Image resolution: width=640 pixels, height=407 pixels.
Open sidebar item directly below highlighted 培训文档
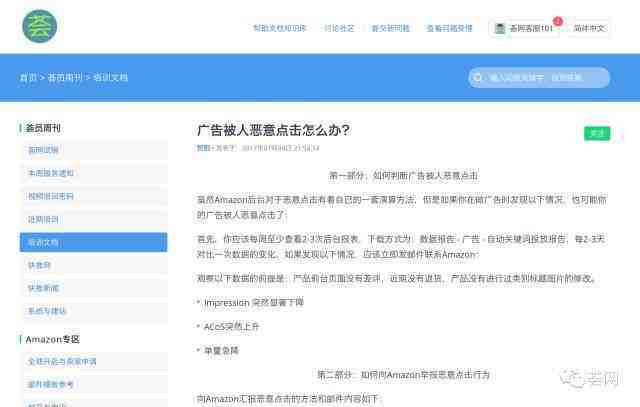coord(93,265)
